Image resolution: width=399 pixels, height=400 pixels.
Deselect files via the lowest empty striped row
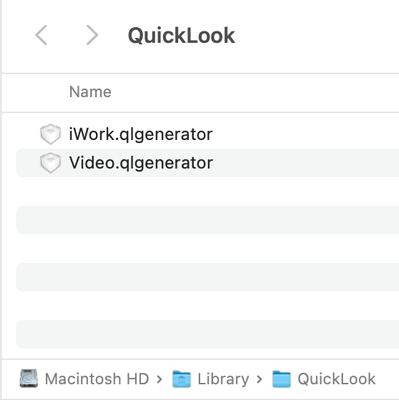(207, 334)
